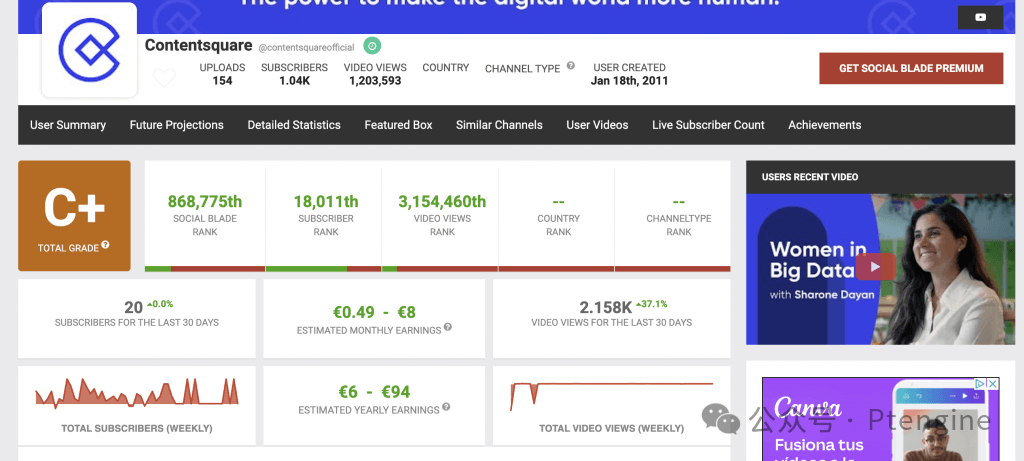Viewport: 1024px width, 461px height.
Task: Click the Total Subscribers weekly chart
Action: [137, 393]
